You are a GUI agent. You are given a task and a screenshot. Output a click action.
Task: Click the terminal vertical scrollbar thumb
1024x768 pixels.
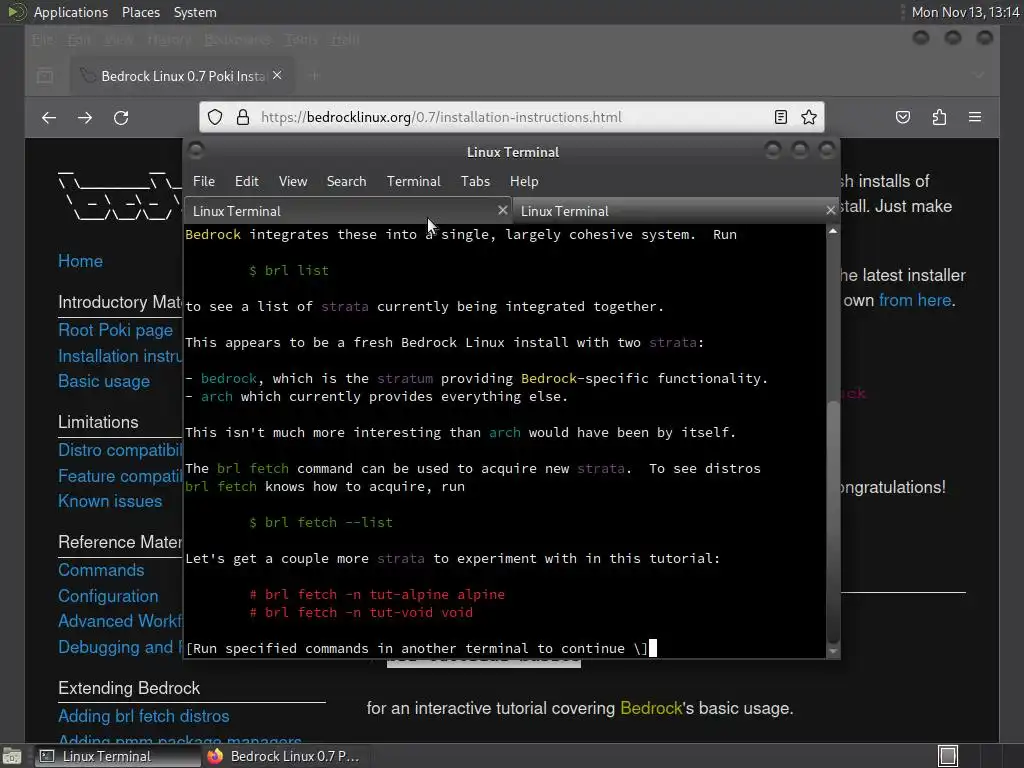point(833,520)
